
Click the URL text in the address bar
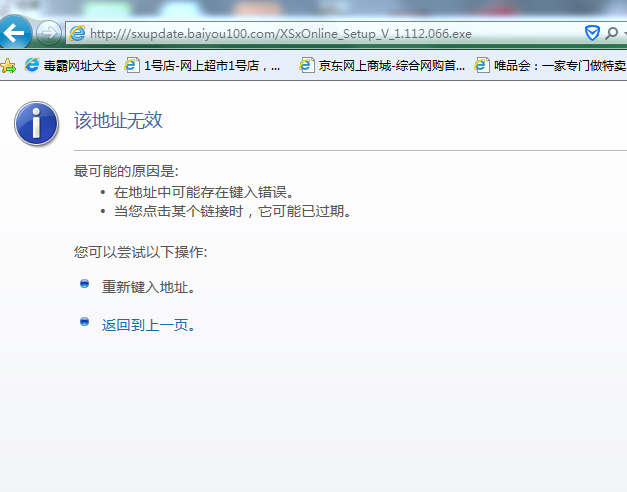coord(280,33)
